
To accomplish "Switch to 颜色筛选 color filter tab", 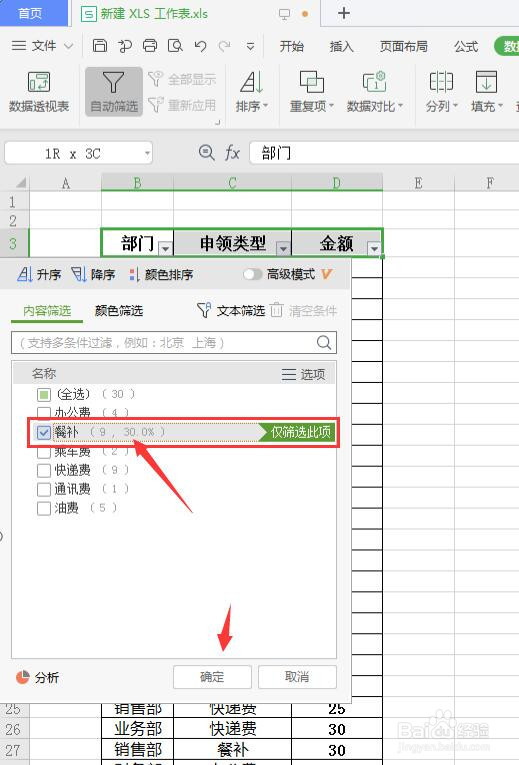I will point(119,311).
